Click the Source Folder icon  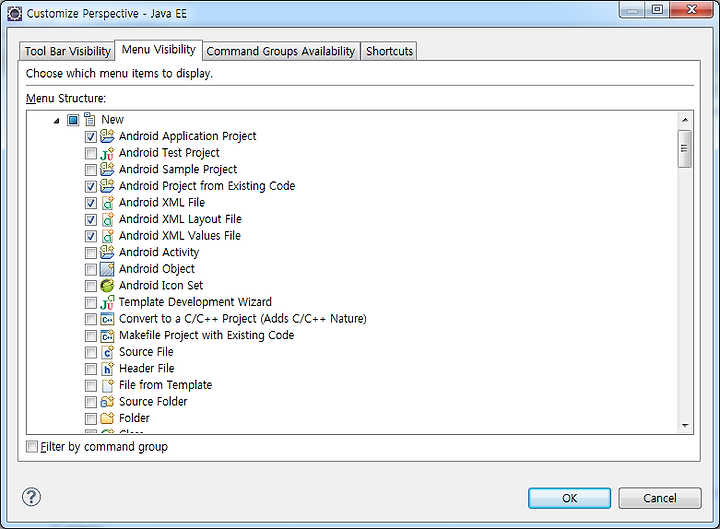coord(107,401)
